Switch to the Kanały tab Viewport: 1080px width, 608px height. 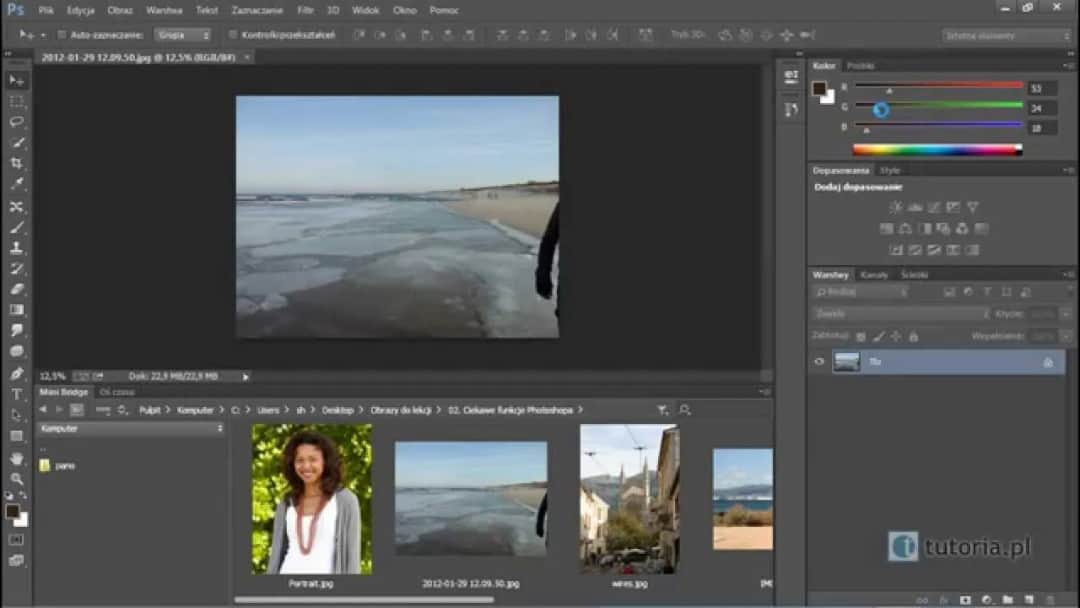(872, 274)
